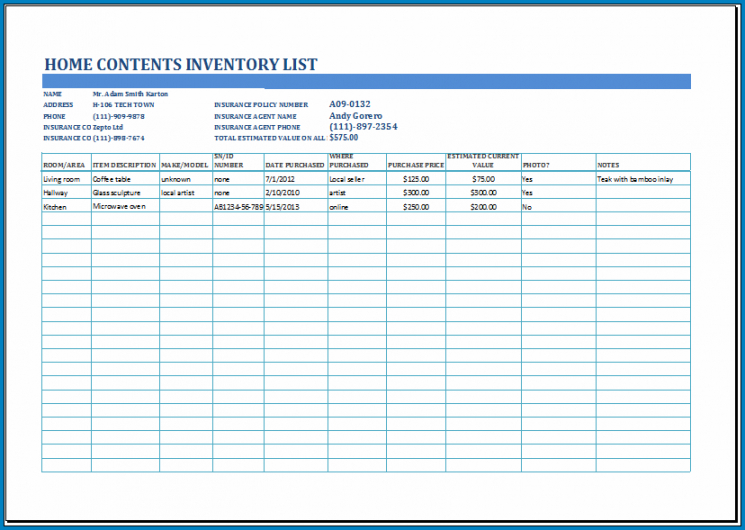
Task: Click the HOME CONTENTS INVENTORY LIST title
Action: (181, 64)
